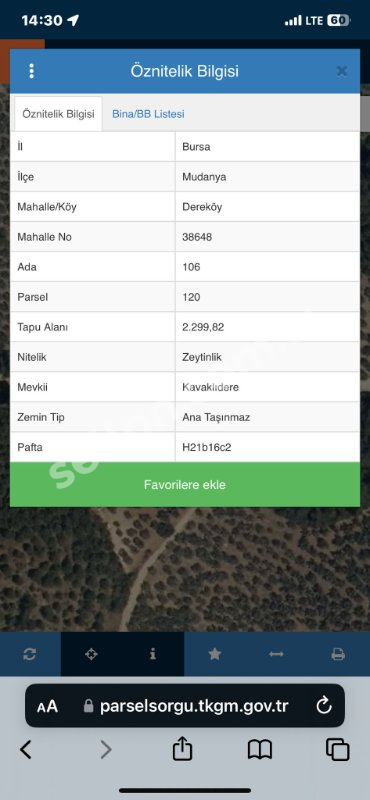
Task: Tap the printer icon in map toolbar
Action: click(x=338, y=654)
